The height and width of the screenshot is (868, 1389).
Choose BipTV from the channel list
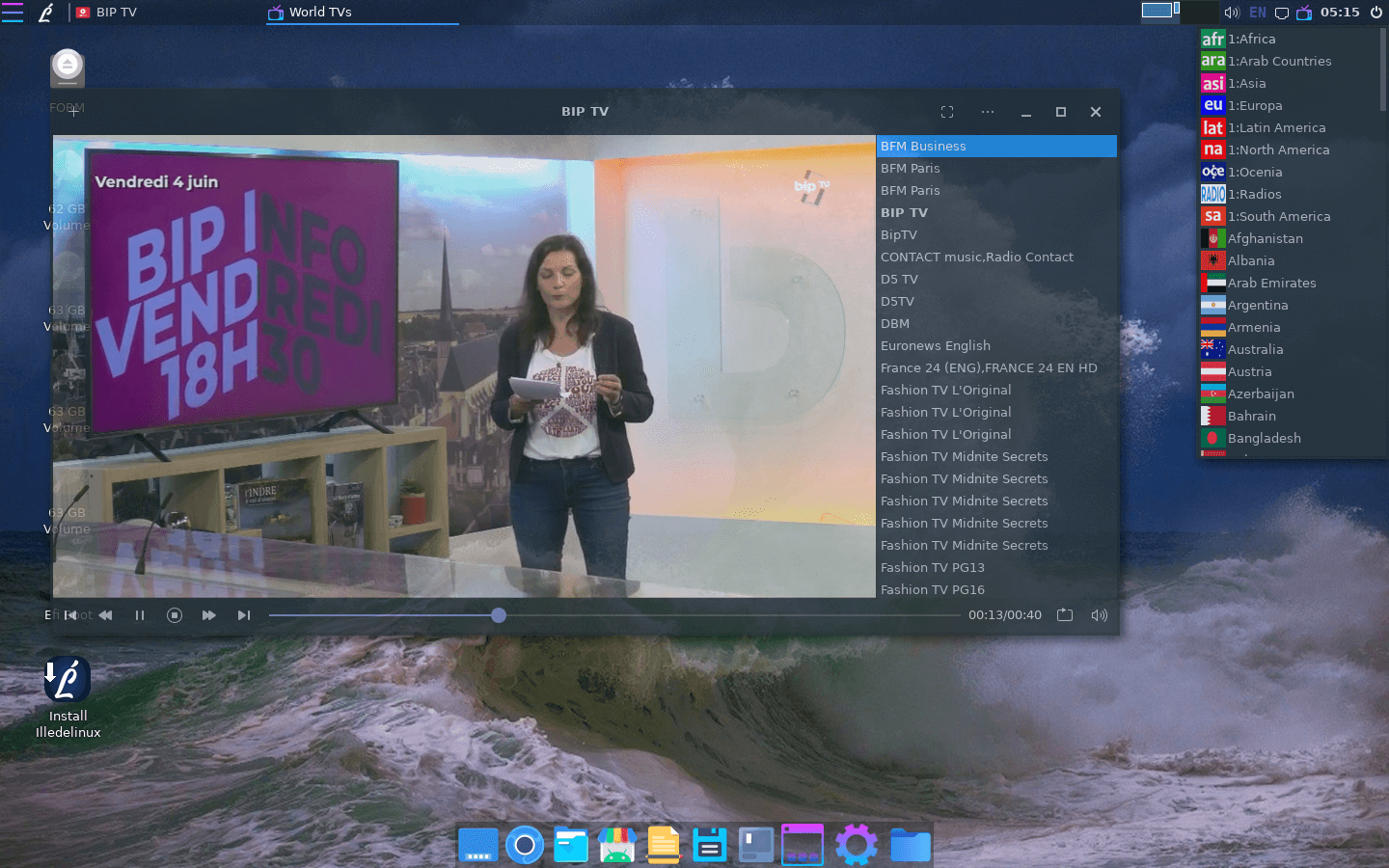point(996,235)
